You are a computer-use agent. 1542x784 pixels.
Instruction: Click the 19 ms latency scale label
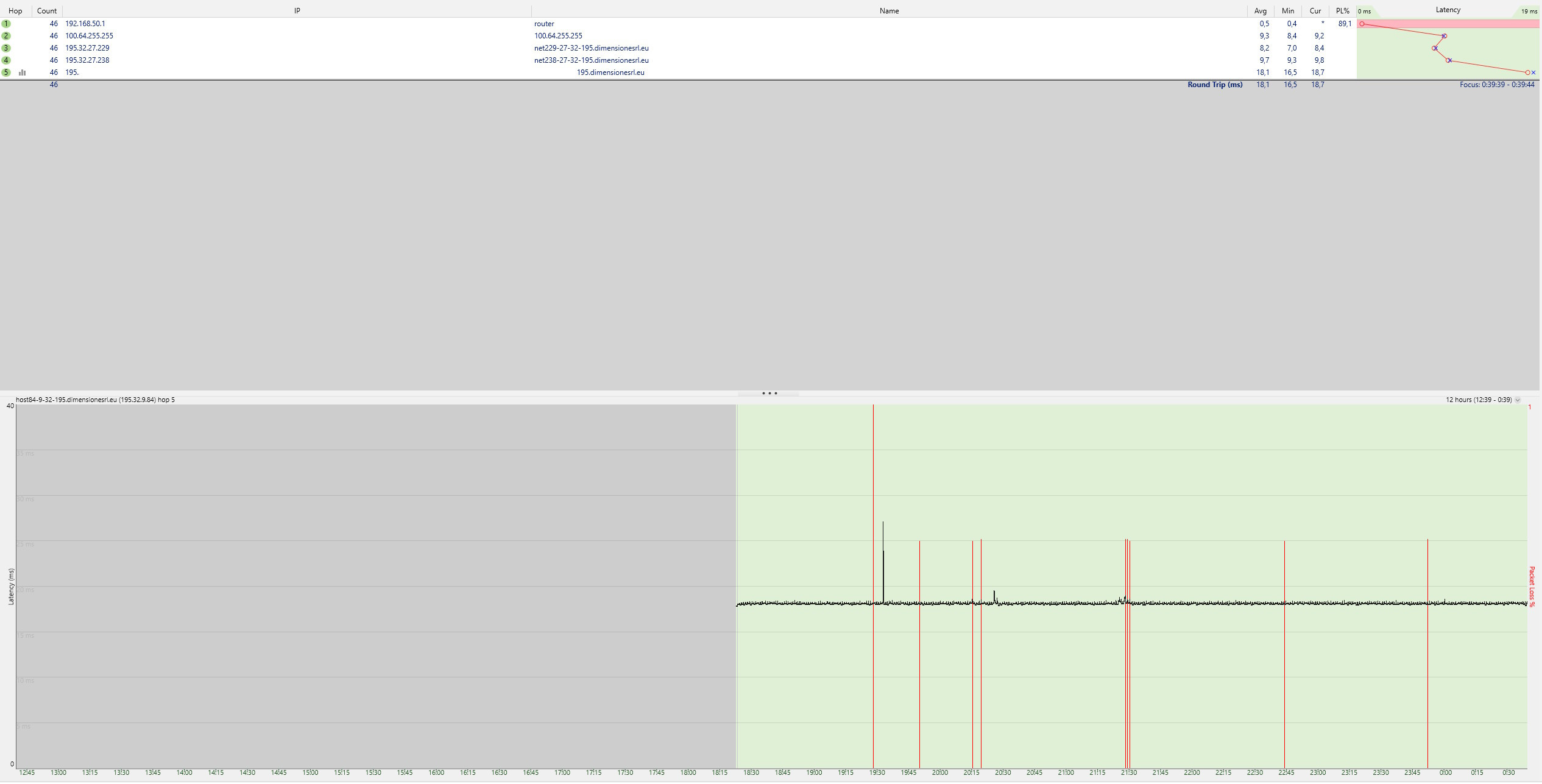pos(1529,12)
